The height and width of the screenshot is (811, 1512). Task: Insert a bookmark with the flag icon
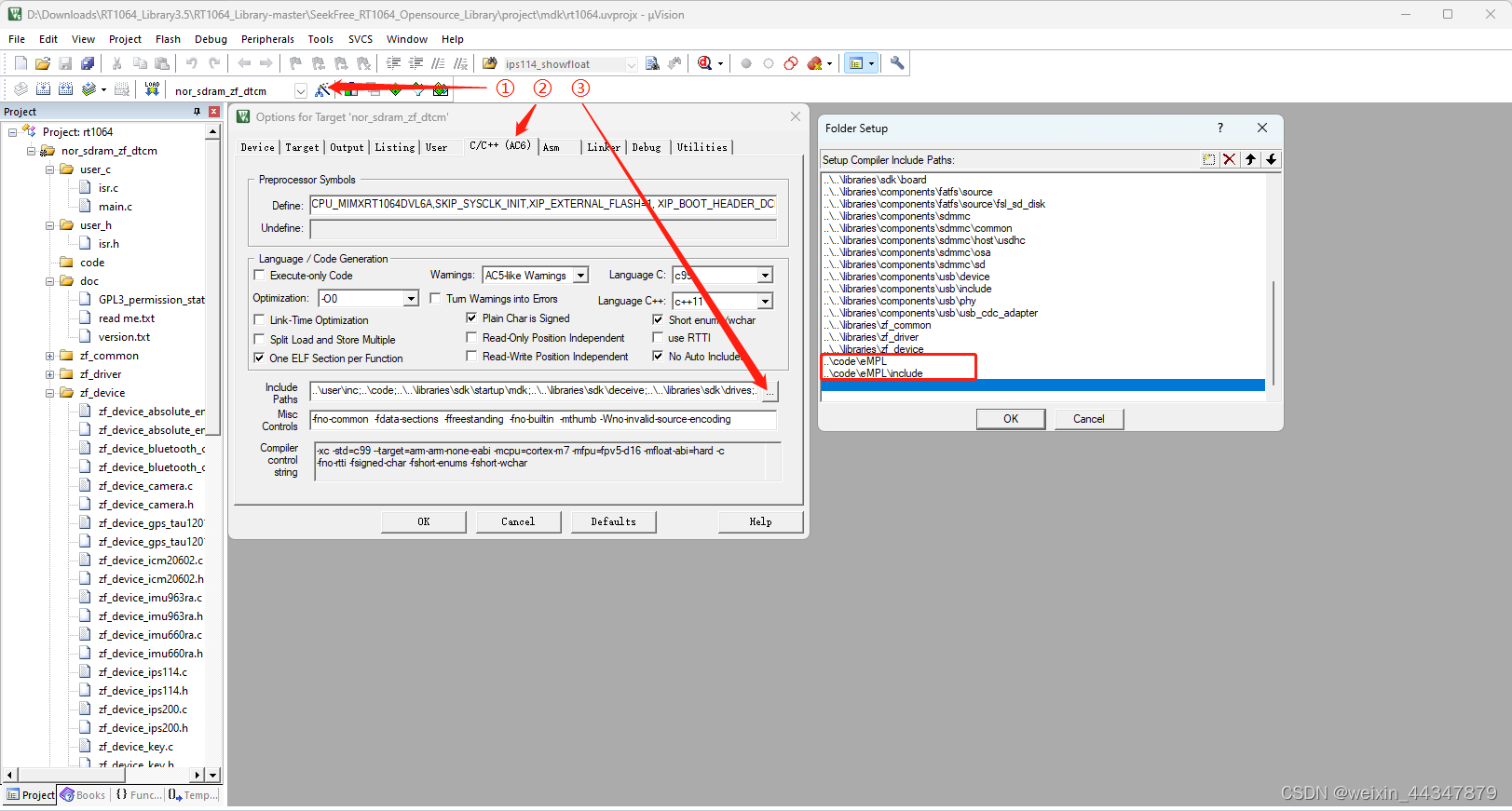295,63
